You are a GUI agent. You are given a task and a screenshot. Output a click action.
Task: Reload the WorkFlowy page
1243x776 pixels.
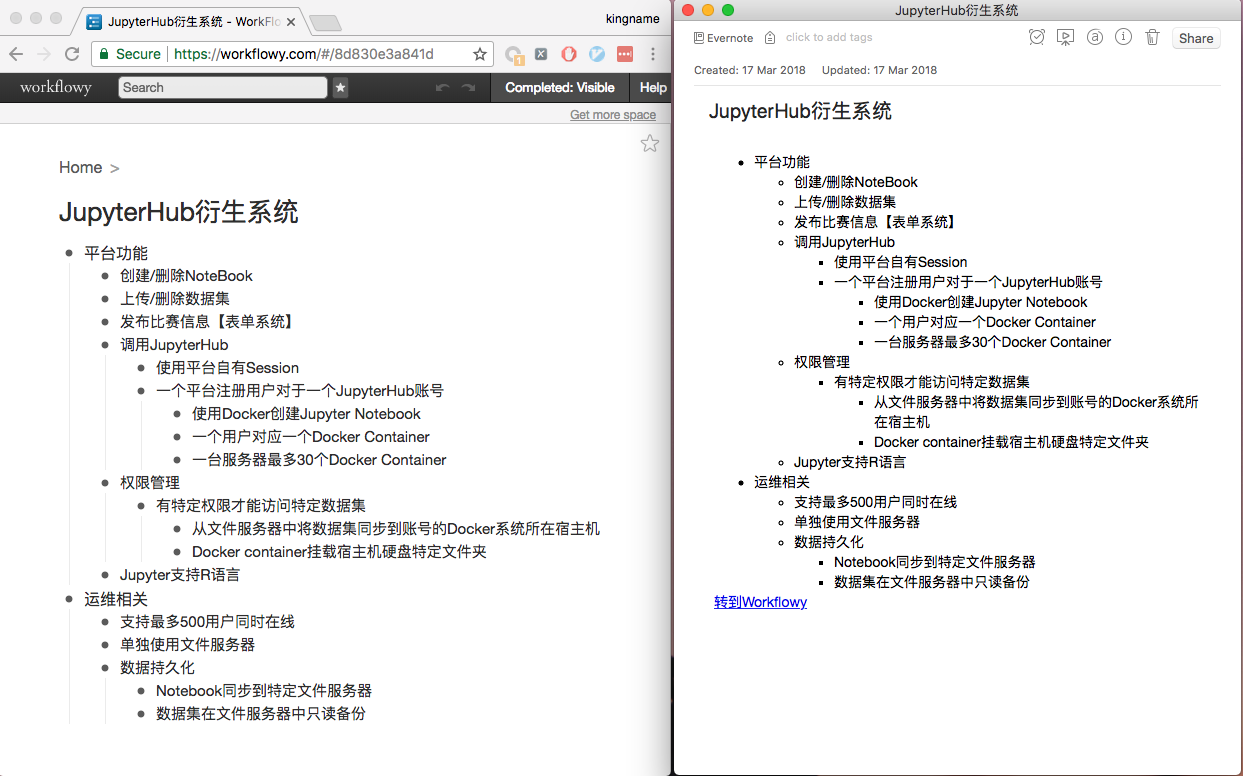(72, 54)
